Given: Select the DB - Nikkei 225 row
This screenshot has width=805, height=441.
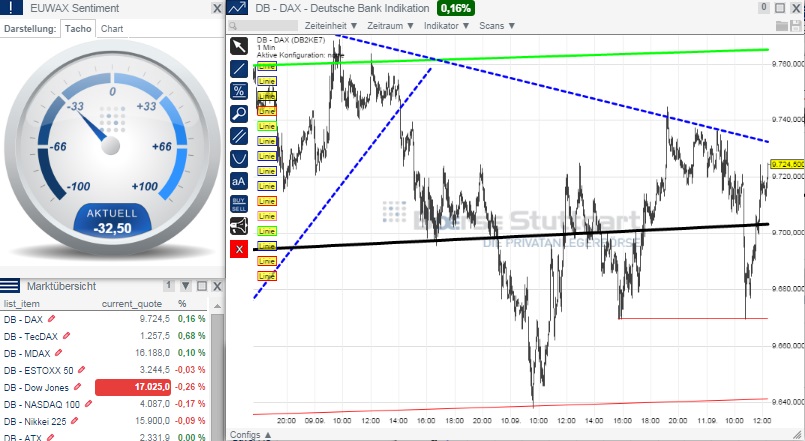Looking at the screenshot, I should (x=104, y=421).
